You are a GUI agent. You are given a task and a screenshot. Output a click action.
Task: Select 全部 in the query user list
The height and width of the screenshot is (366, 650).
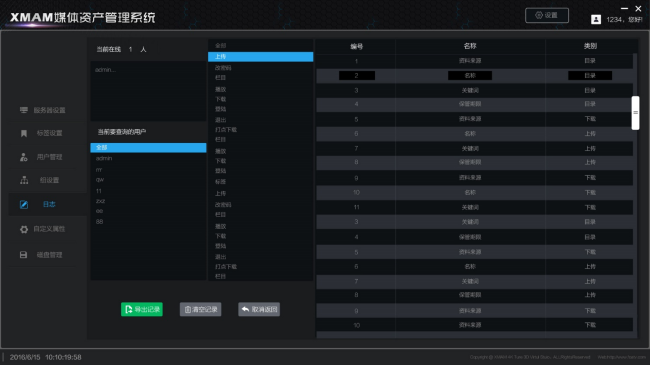[x=148, y=148]
